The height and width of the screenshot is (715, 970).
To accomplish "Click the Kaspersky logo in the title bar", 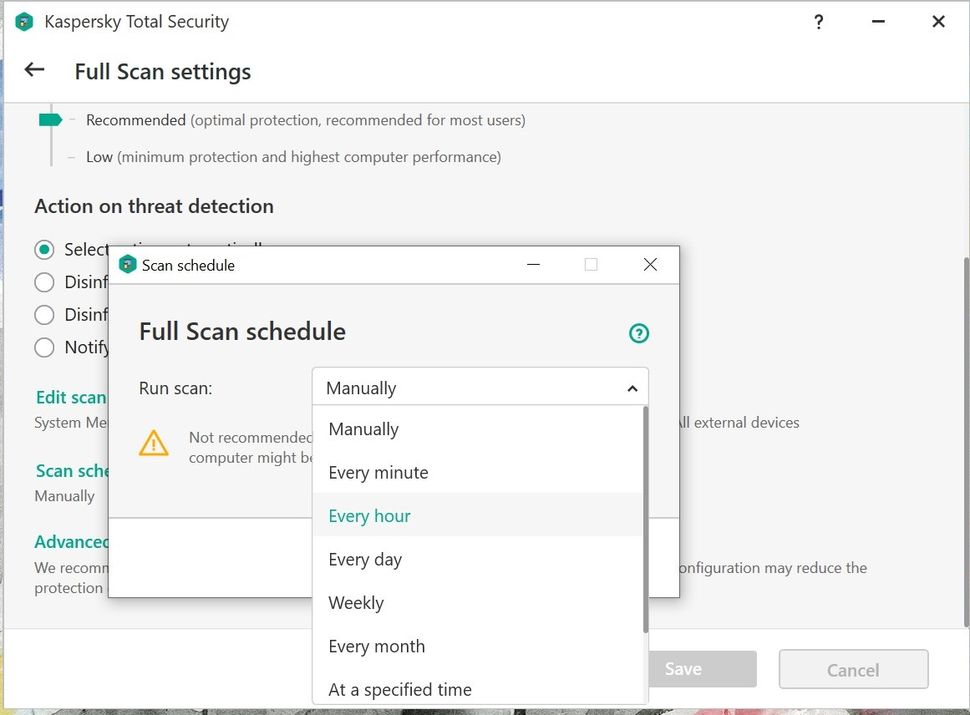I will click(23, 21).
